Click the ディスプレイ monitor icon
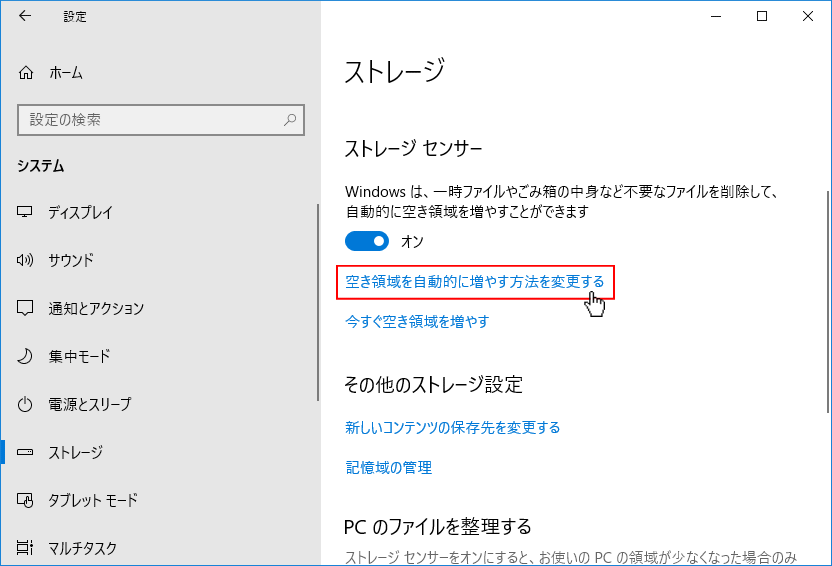 tap(25, 212)
